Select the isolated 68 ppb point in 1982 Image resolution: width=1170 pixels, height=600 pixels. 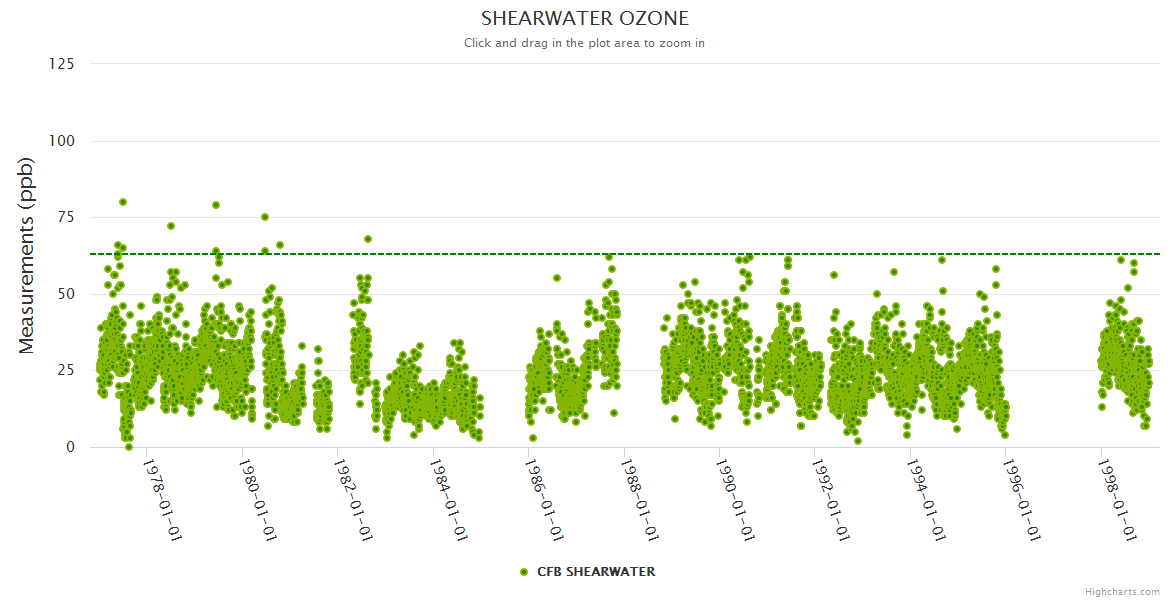(368, 239)
